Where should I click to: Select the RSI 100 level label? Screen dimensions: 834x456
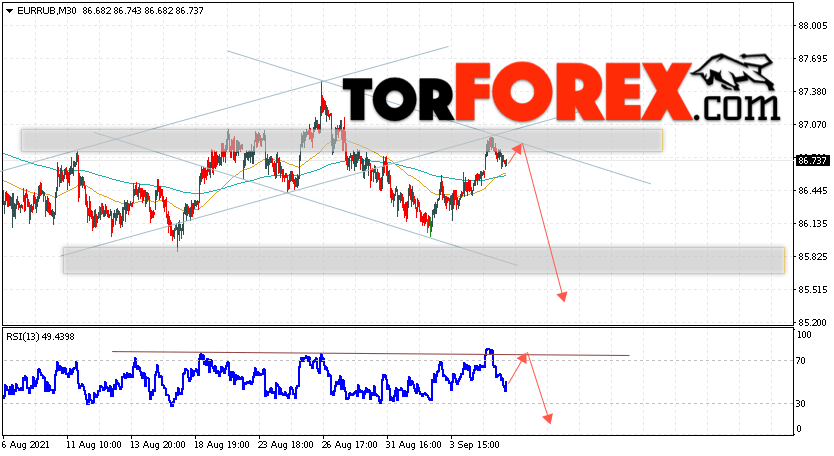[804, 335]
